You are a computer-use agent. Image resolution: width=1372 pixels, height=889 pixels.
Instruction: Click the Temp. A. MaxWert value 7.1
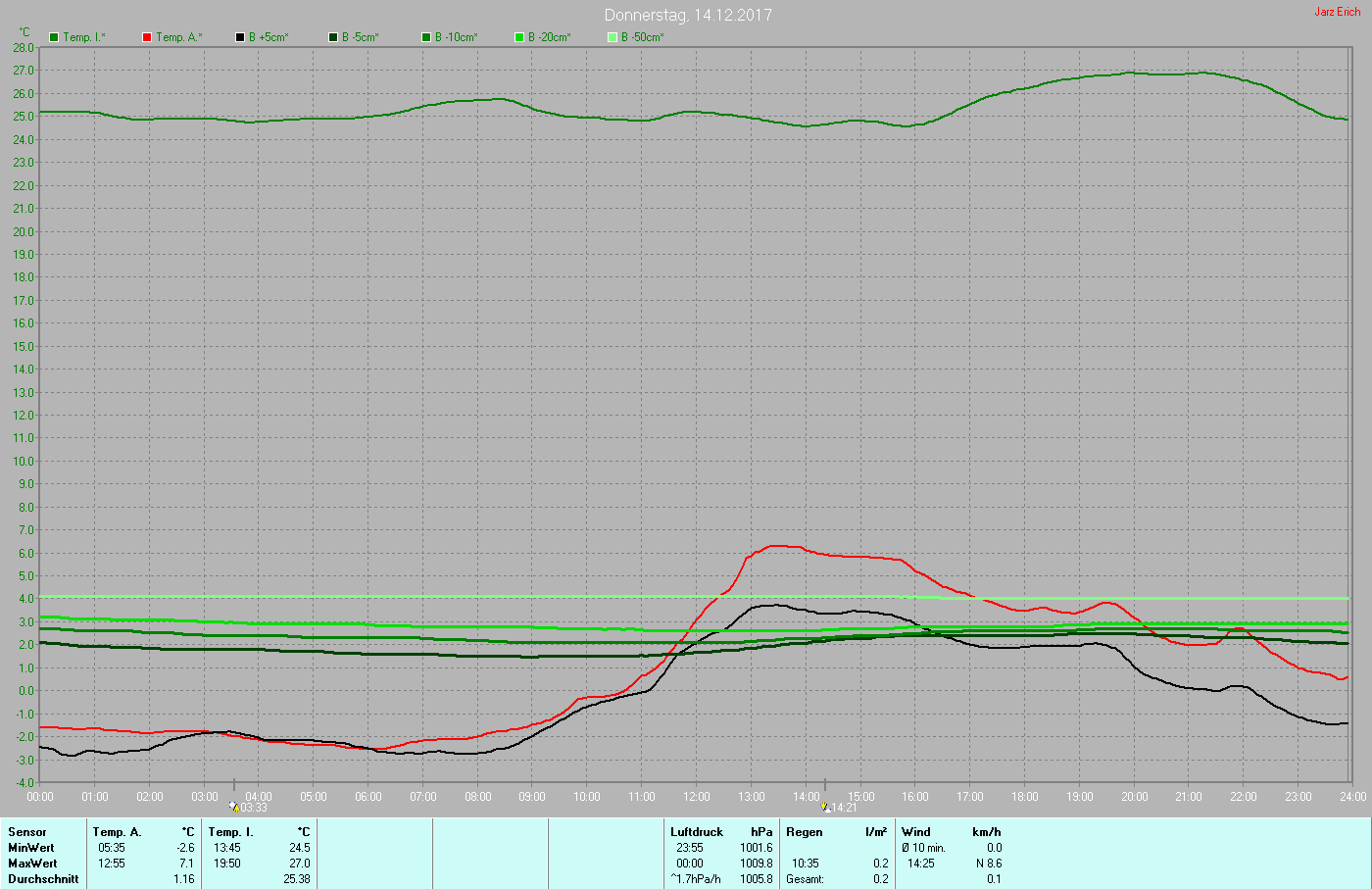[x=185, y=864]
